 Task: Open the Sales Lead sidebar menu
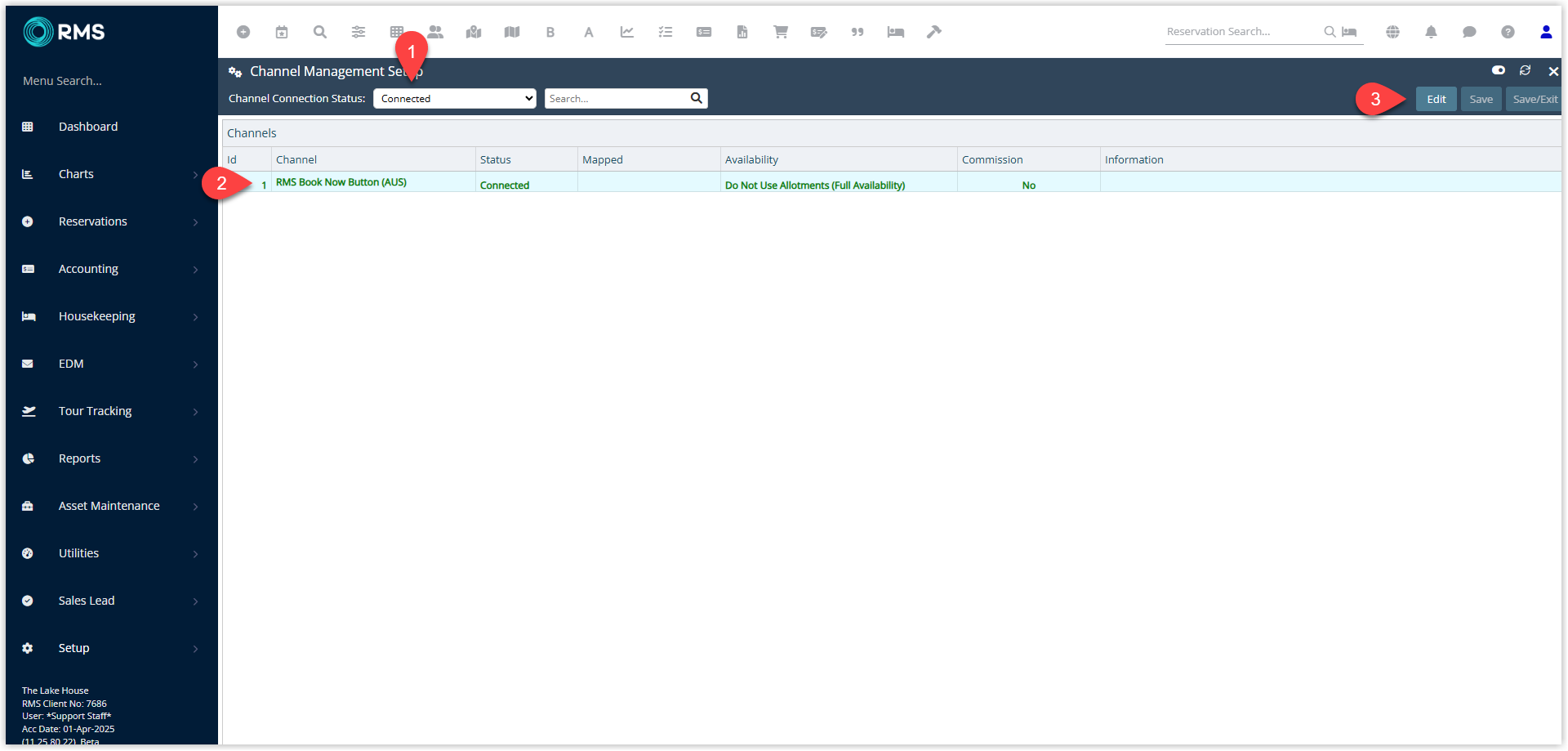click(x=87, y=601)
